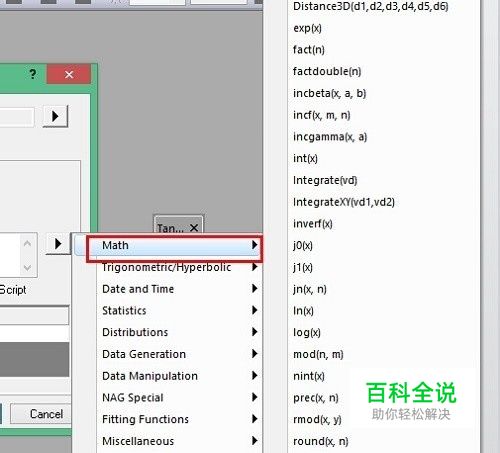
Task: Open the Miscellaneous submenu
Action: click(x=180, y=441)
